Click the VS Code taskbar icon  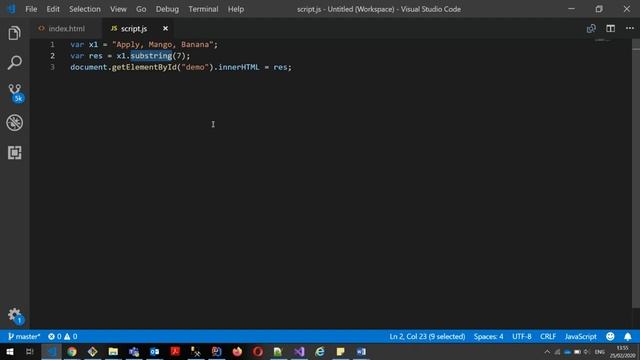51,351
